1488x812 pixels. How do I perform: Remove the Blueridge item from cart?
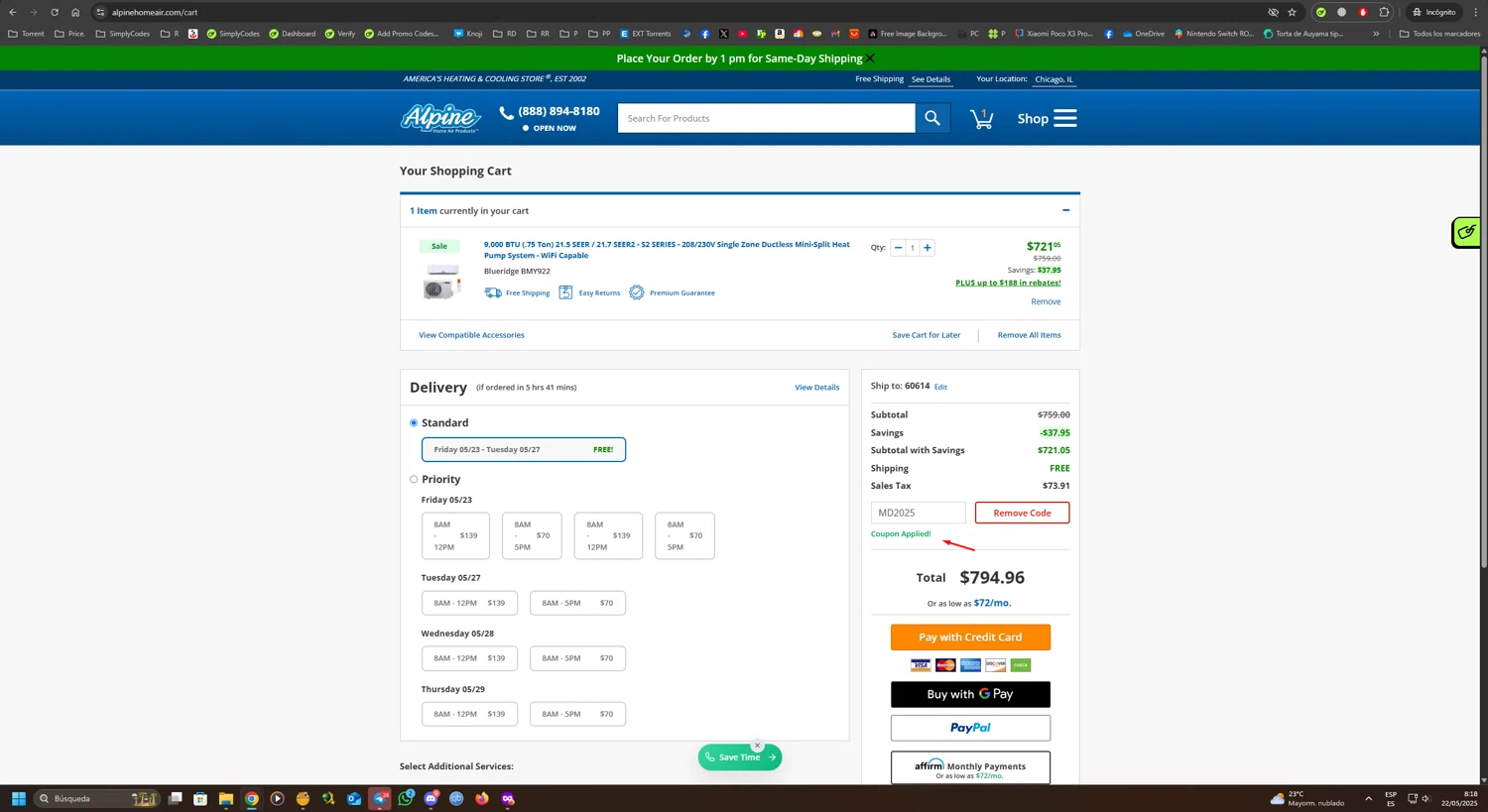[1046, 301]
